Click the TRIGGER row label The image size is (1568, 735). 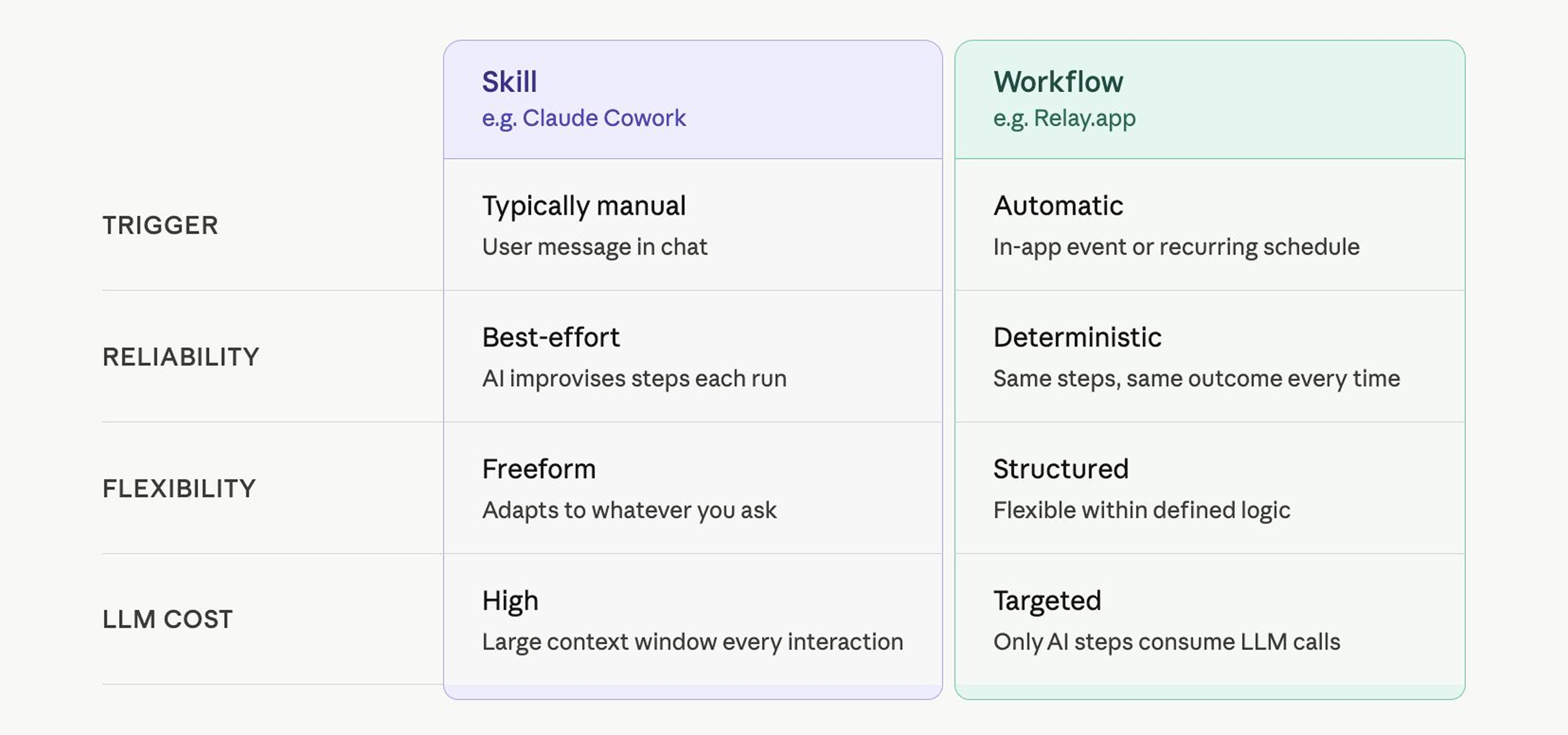coord(160,225)
